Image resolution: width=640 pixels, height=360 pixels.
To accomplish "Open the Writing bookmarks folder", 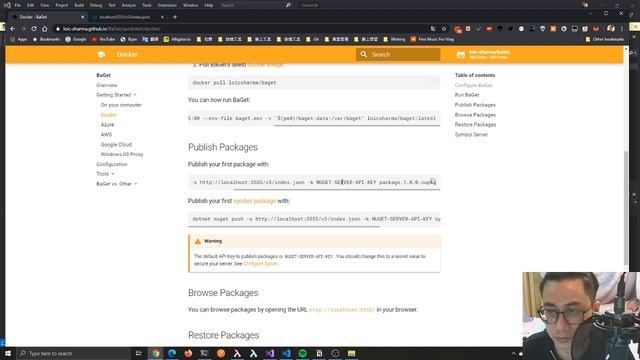I will click(x=394, y=39).
